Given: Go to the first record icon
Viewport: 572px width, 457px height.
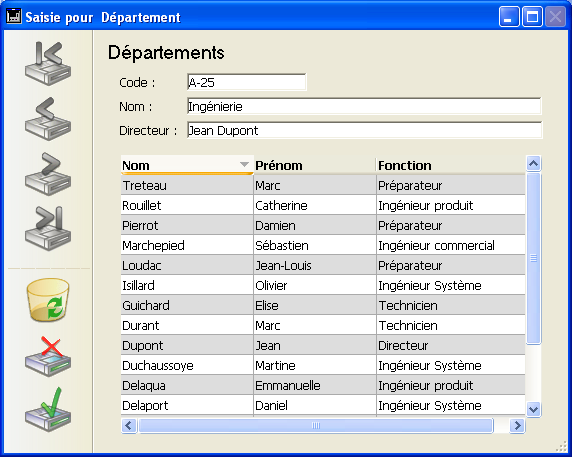Looking at the screenshot, I should tap(48, 63).
